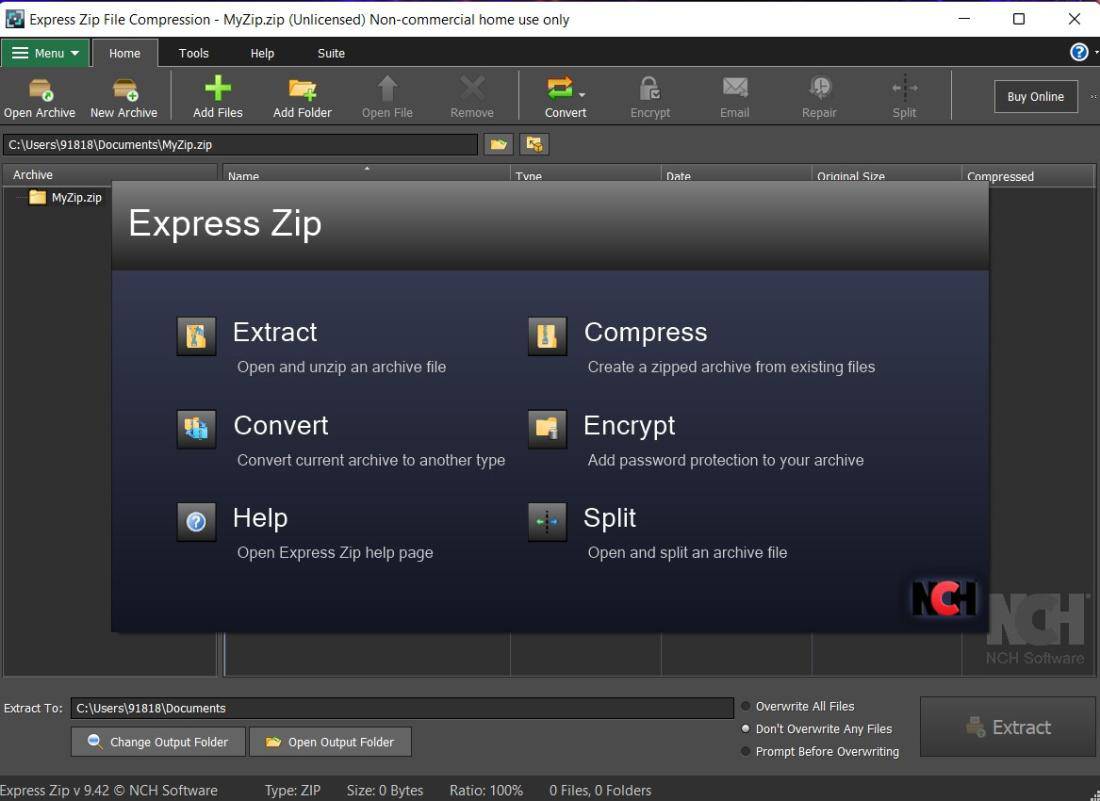Image resolution: width=1100 pixels, height=801 pixels.
Task: Click the Express Zip app icon in the title bar
Action: [x=14, y=19]
